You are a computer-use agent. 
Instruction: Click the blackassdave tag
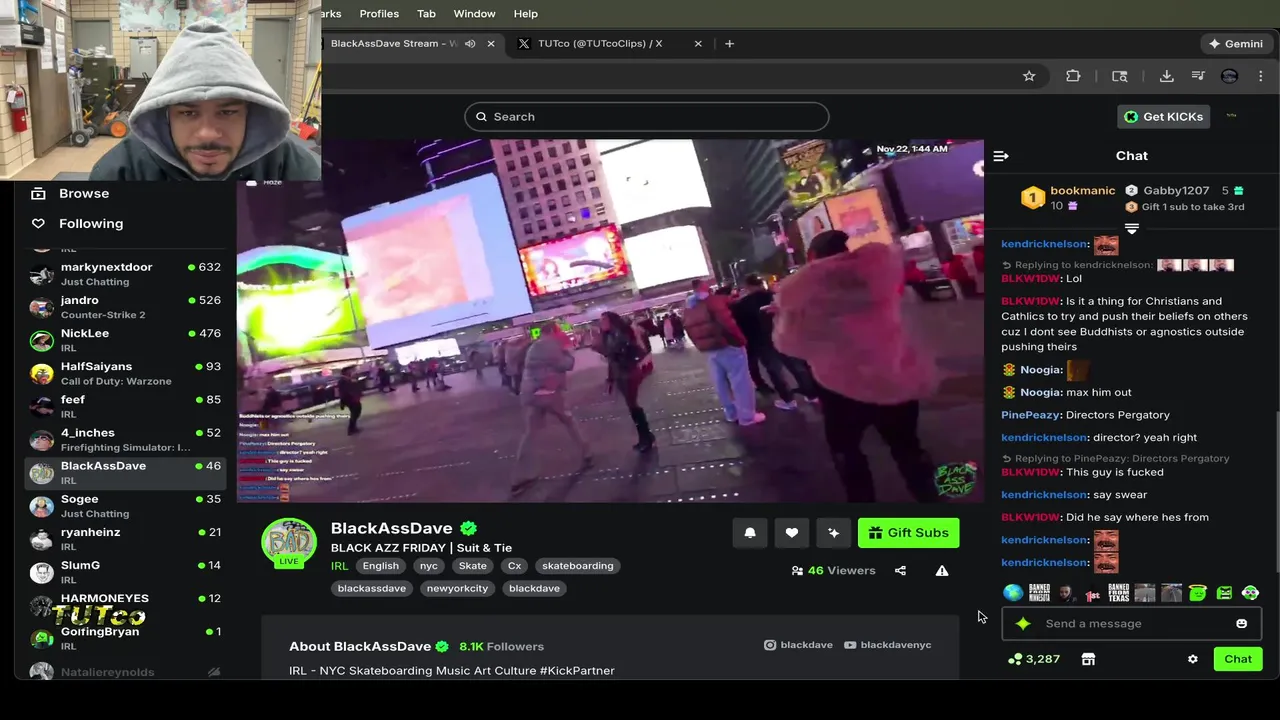372,589
